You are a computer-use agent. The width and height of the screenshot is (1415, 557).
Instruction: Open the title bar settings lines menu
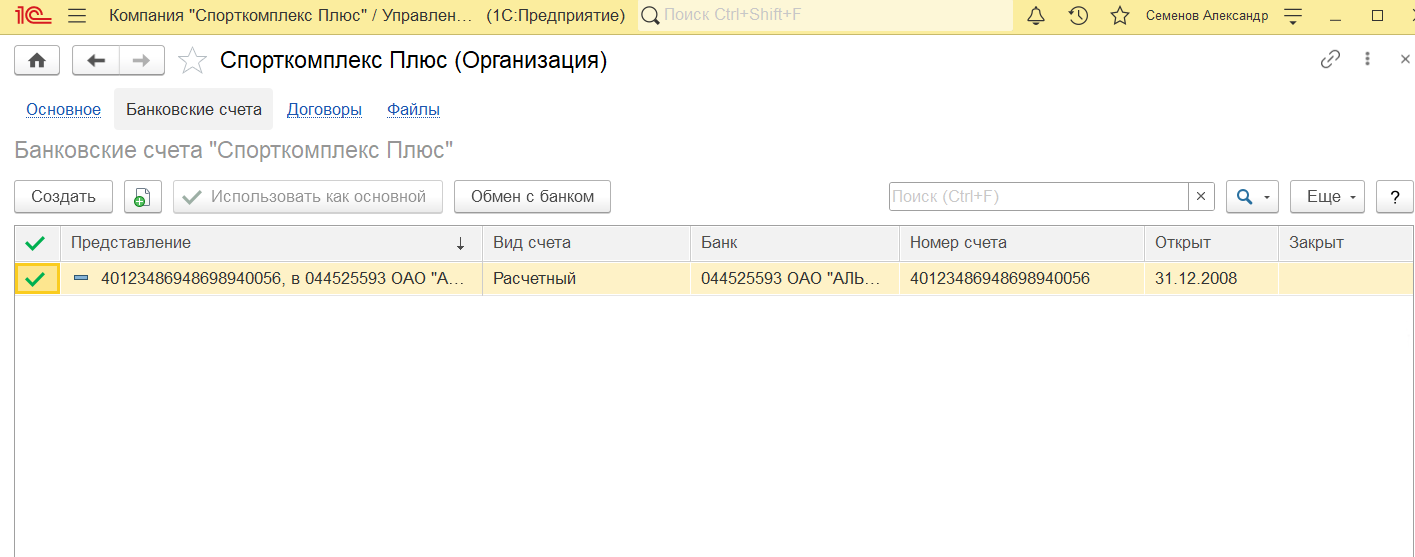click(1293, 16)
